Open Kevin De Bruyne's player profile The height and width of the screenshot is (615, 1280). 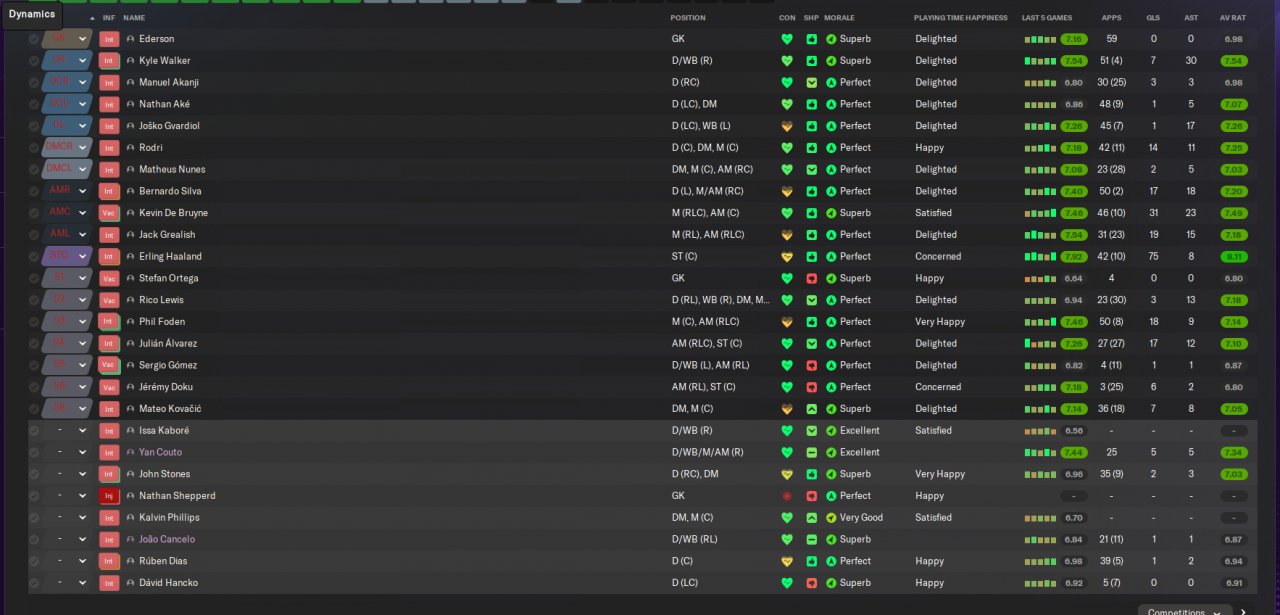point(174,213)
